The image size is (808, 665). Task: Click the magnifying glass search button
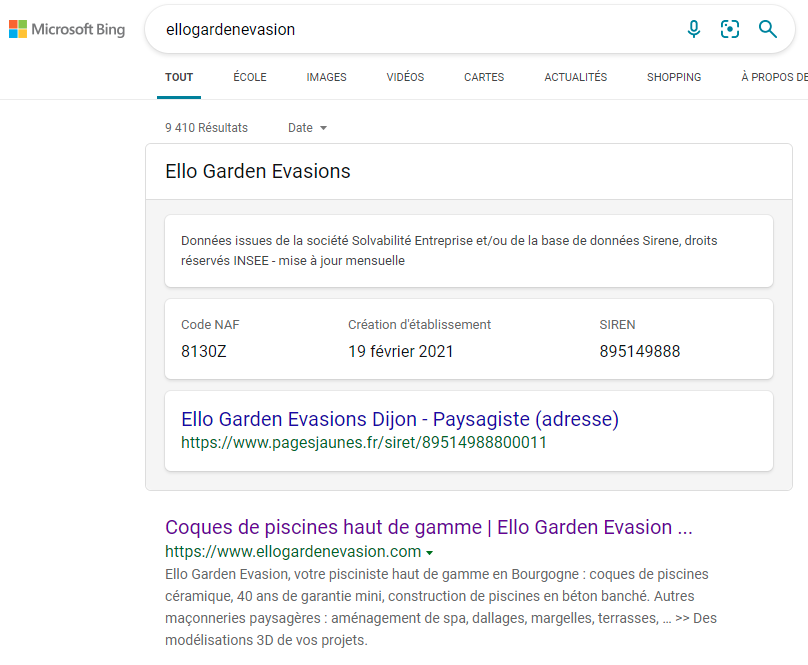pos(767,29)
